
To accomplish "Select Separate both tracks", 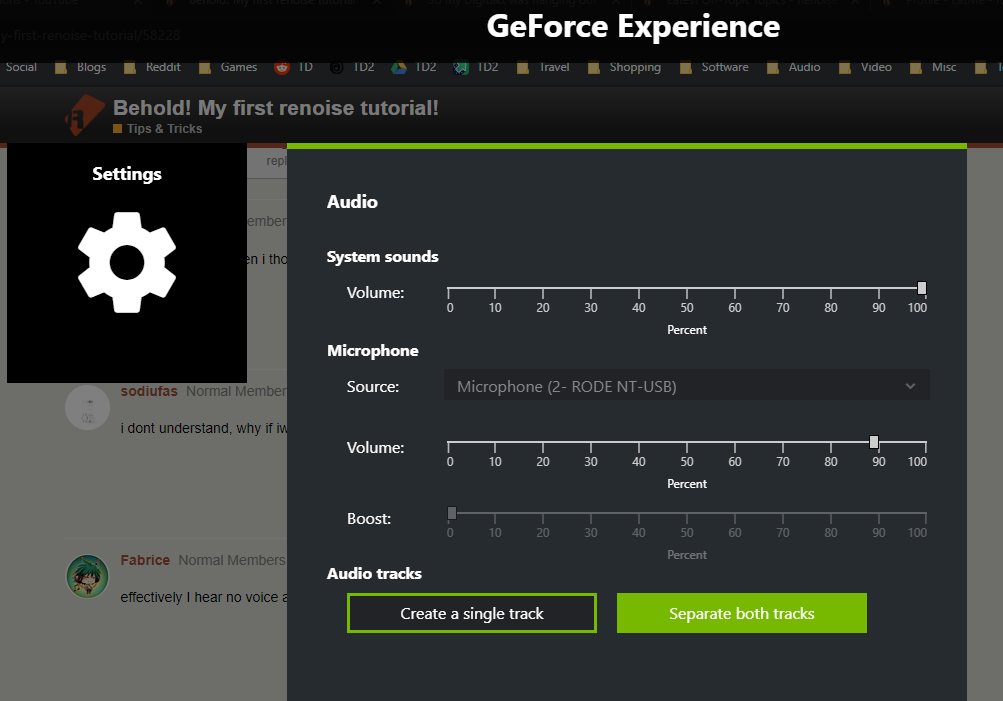I will tap(742, 613).
